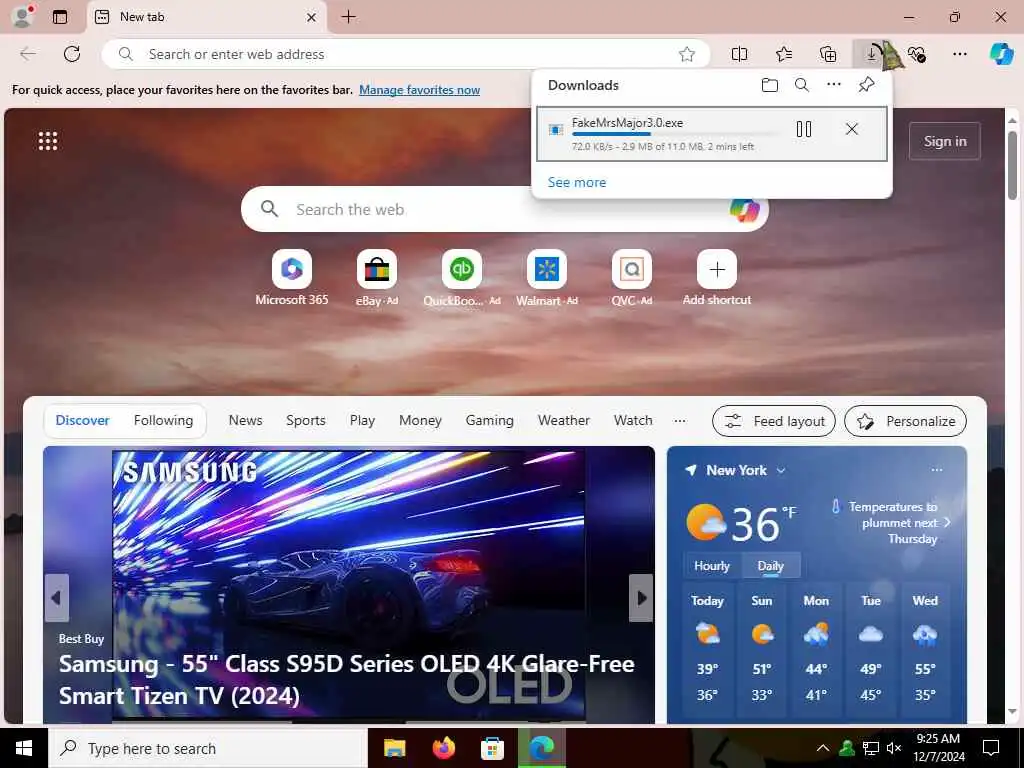Screen dimensions: 1024x768
Task: Open the Windows Start menu
Action: [24, 748]
